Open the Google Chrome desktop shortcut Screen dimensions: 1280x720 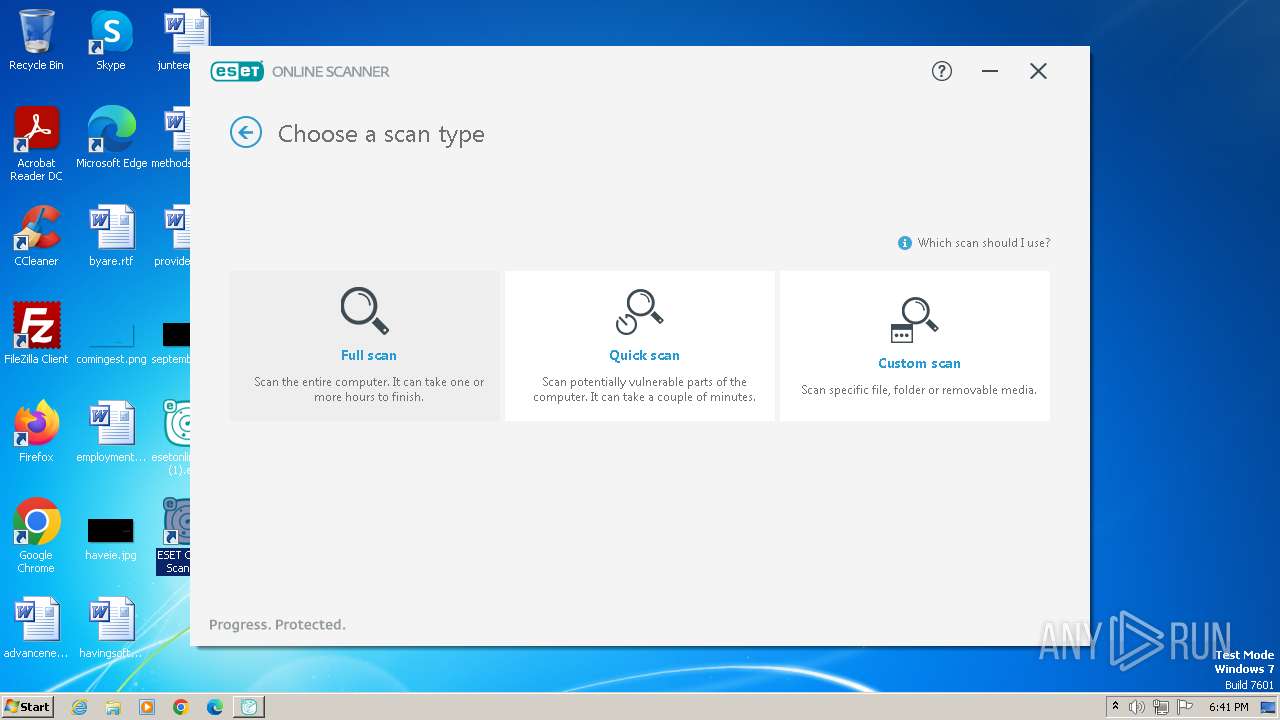point(36,536)
